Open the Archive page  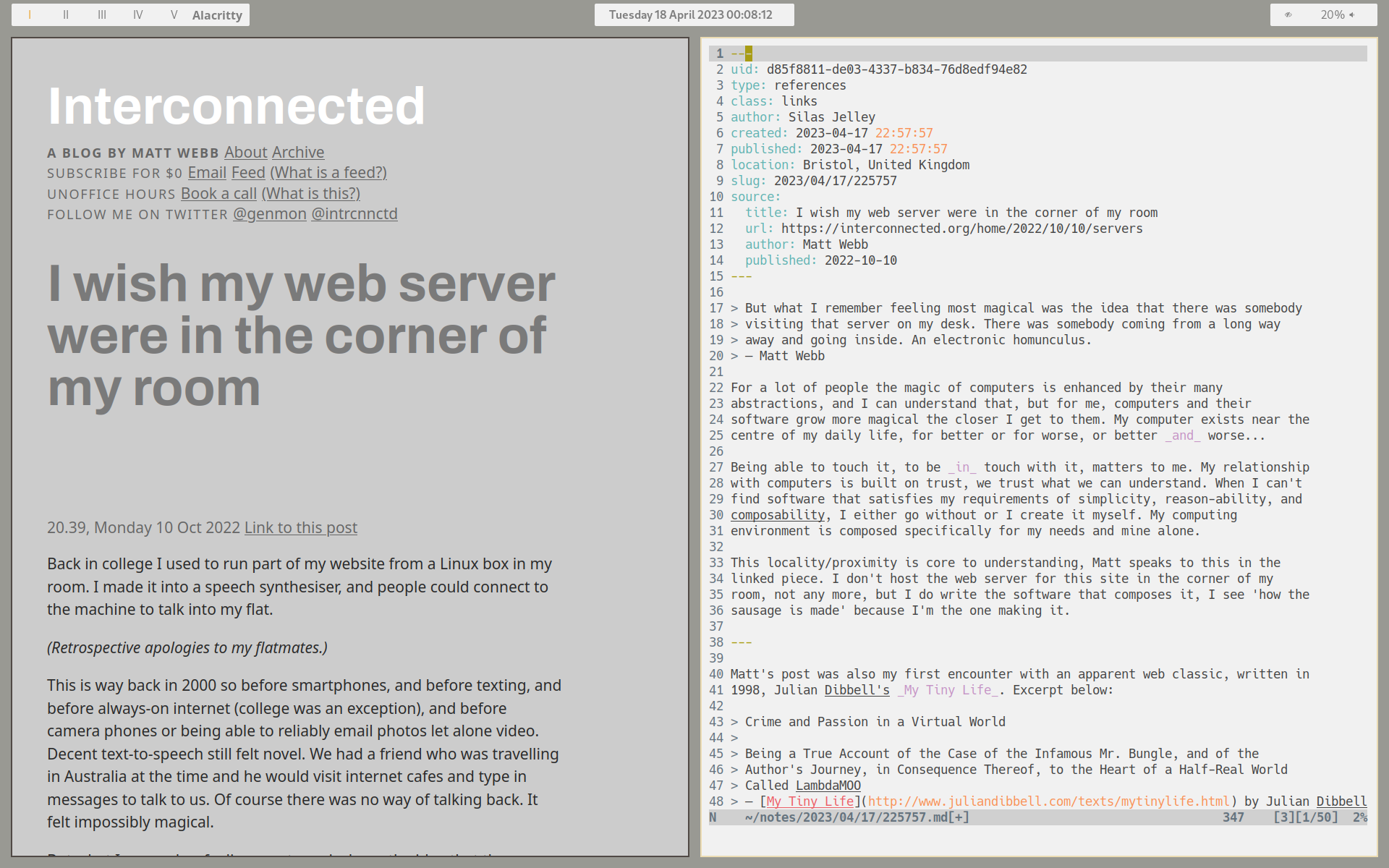298,152
